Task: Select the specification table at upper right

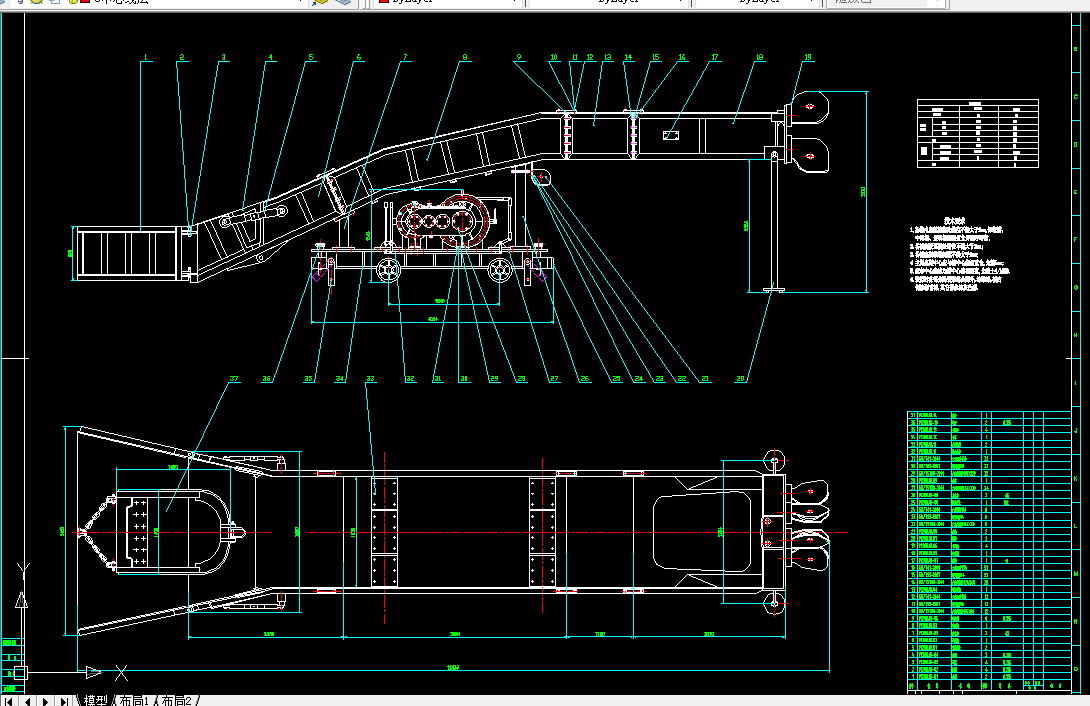Action: (x=977, y=133)
